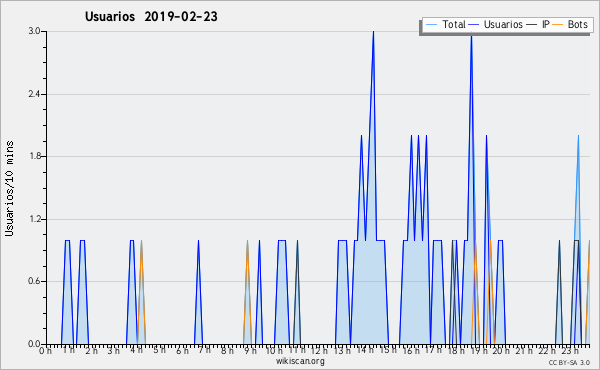600x370 pixels.
Task: Click the 'IP' legend entry
Action: click(x=546, y=24)
